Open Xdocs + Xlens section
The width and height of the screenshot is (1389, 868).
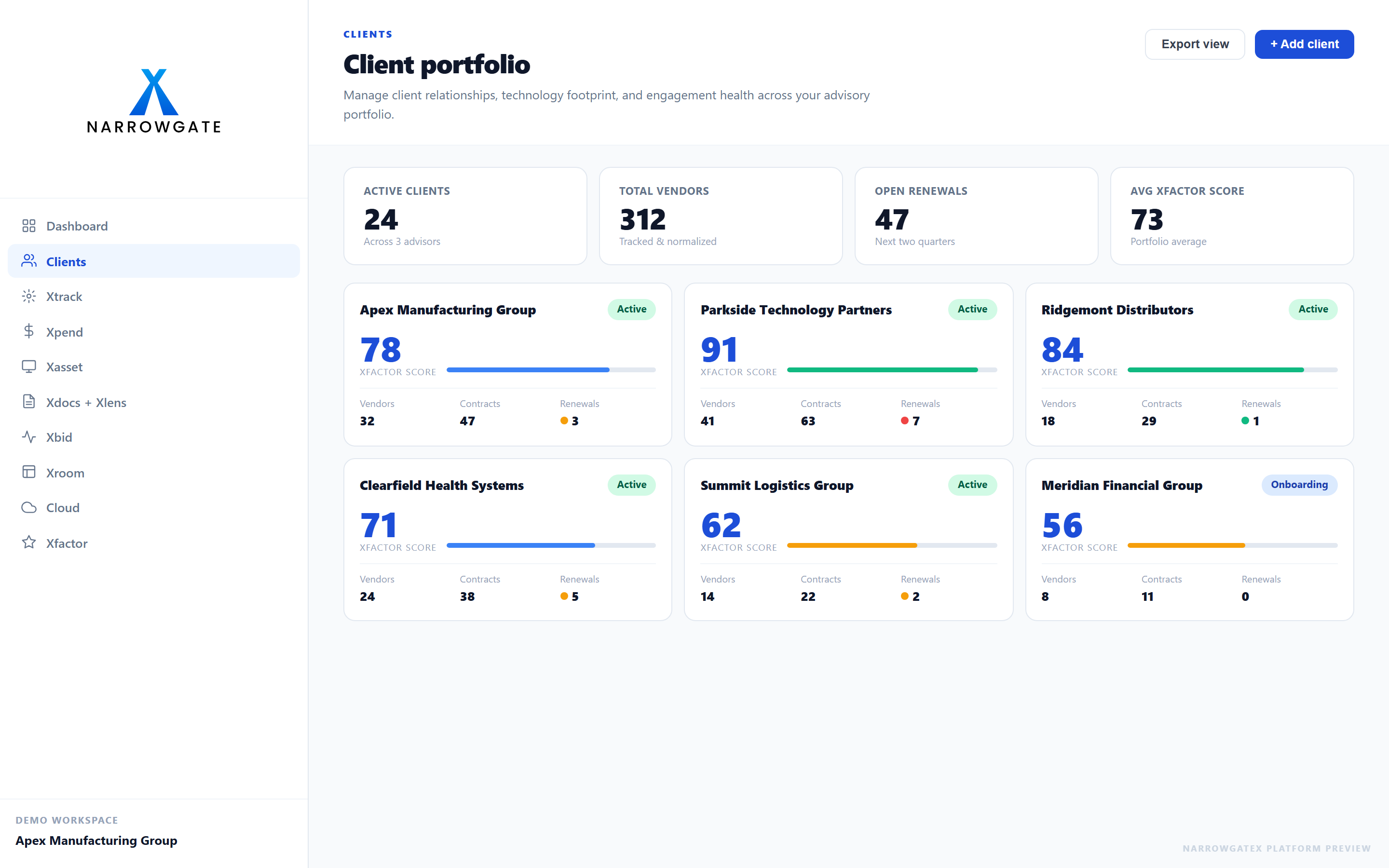click(x=154, y=403)
